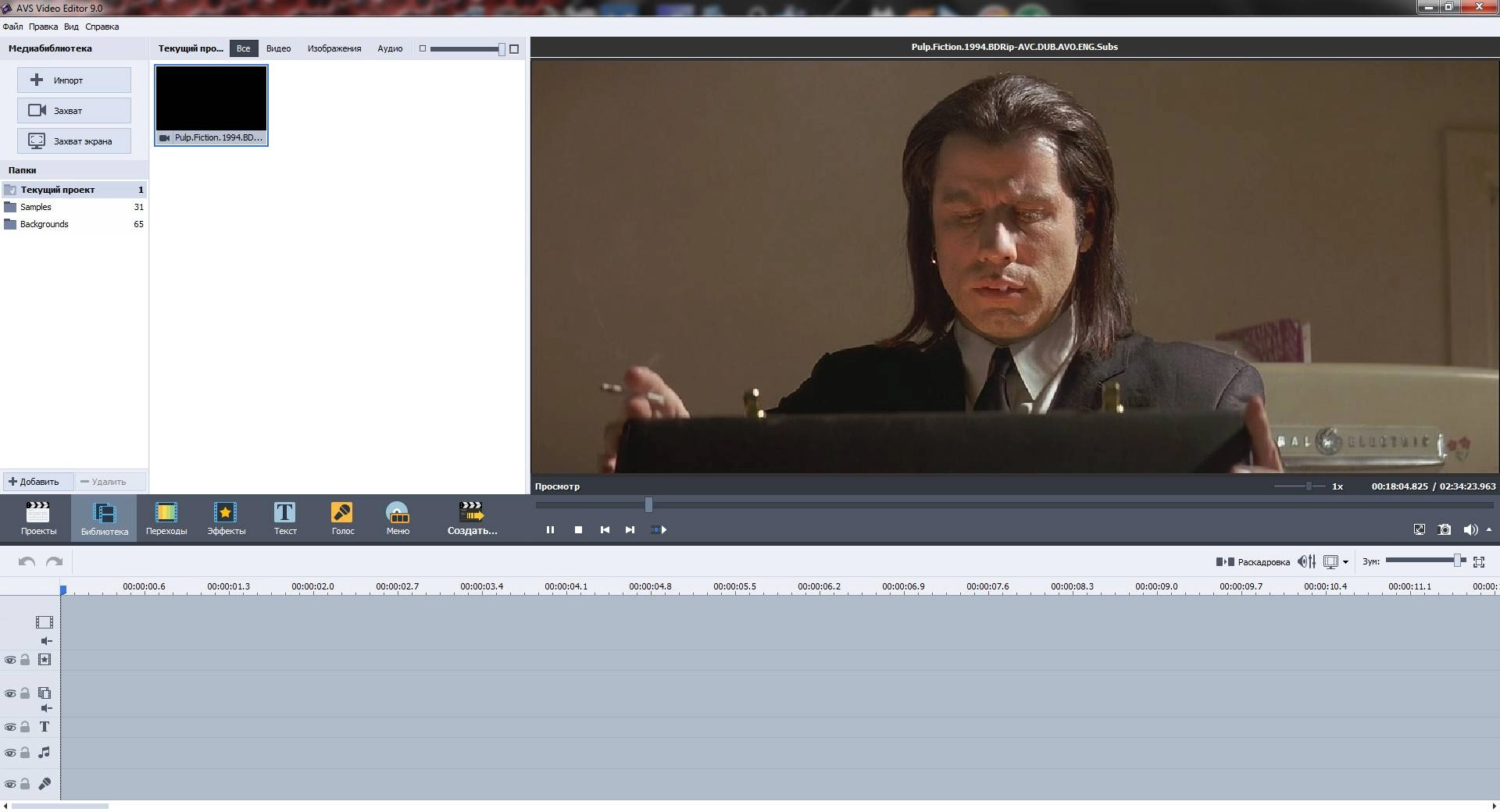Undo the last action
This screenshot has width=1500, height=812.
tap(27, 561)
